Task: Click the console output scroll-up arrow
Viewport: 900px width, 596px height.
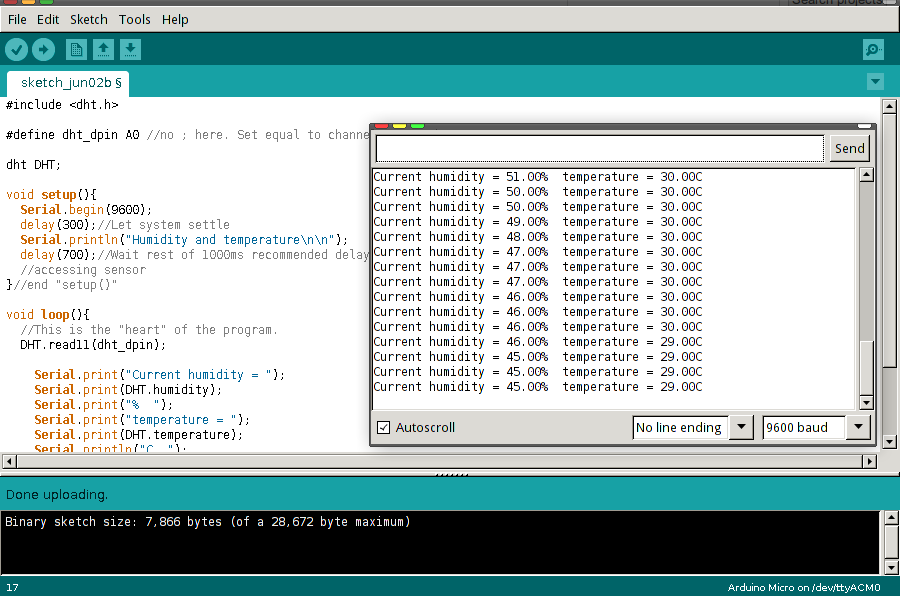Action: [x=890, y=518]
